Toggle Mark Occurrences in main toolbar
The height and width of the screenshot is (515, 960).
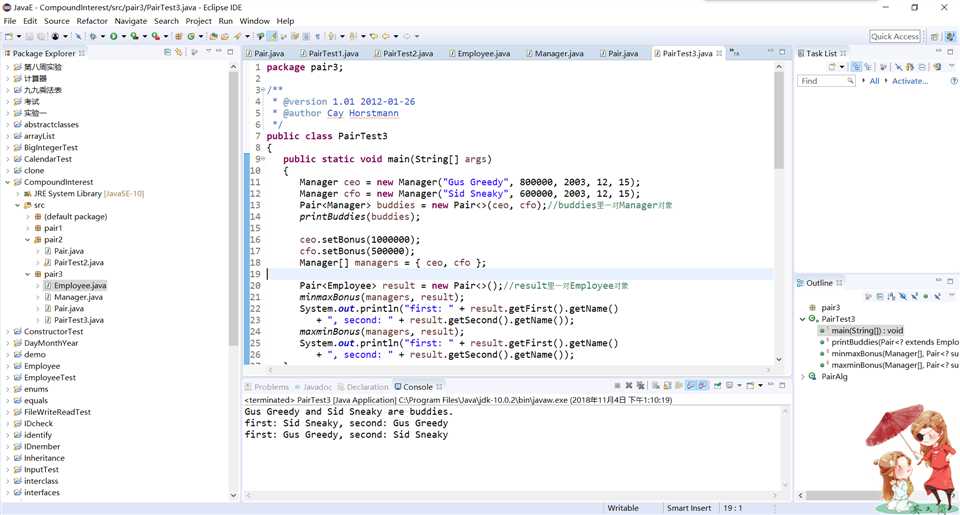(x=272, y=37)
